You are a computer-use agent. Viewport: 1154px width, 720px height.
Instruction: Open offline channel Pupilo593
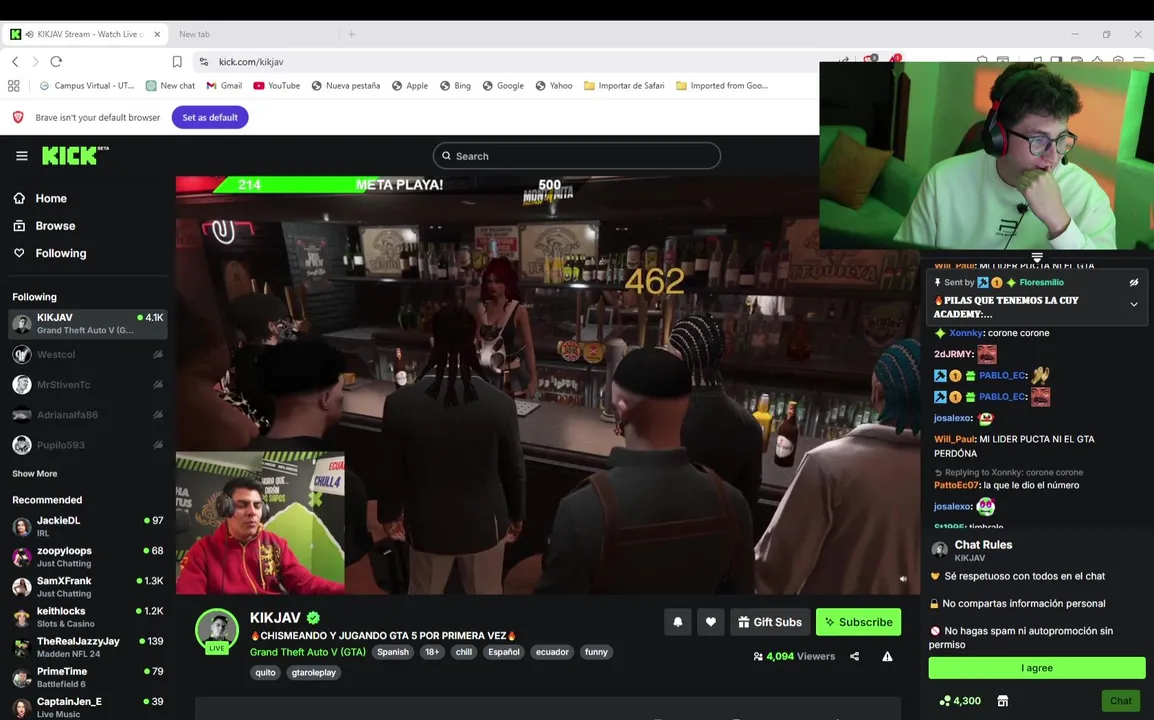pyautogui.click(x=88, y=445)
